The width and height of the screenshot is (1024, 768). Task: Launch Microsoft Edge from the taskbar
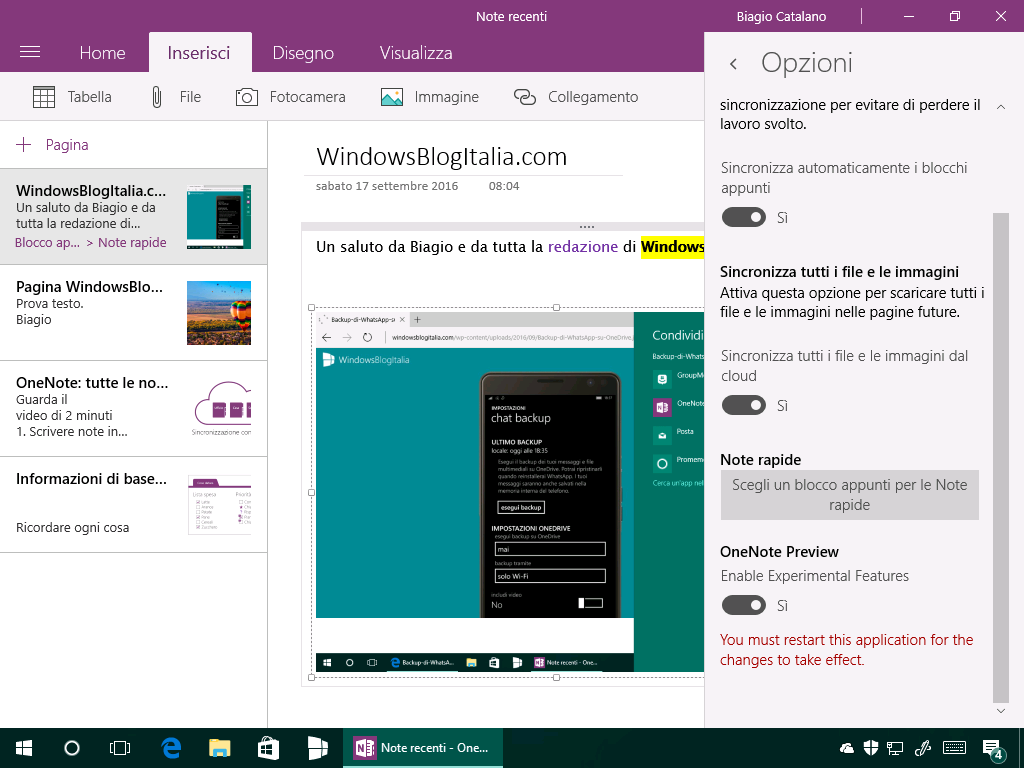click(x=171, y=748)
